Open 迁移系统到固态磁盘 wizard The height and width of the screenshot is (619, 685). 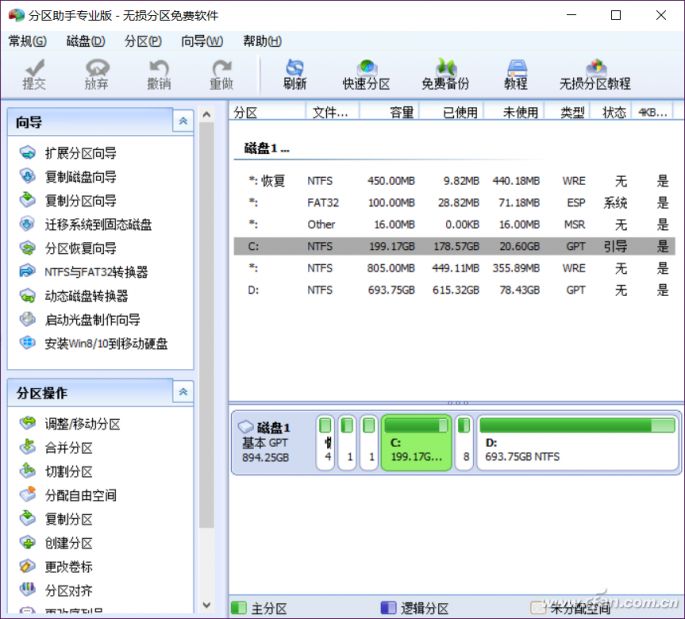(98, 225)
